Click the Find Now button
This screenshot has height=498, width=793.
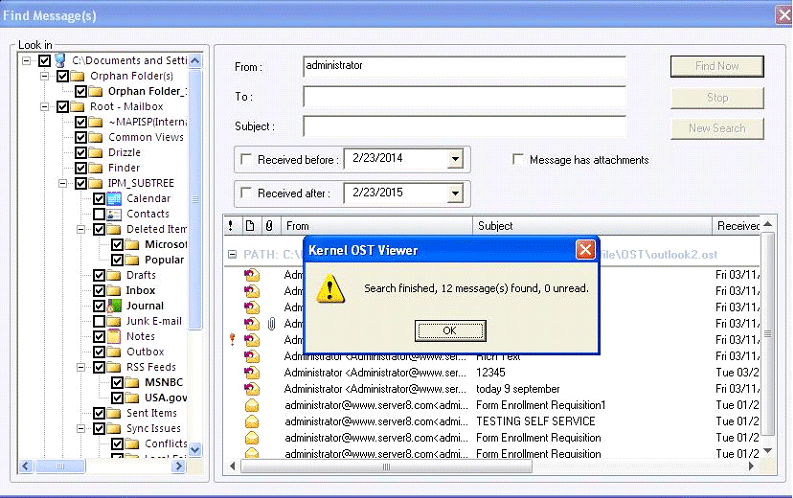pos(717,66)
